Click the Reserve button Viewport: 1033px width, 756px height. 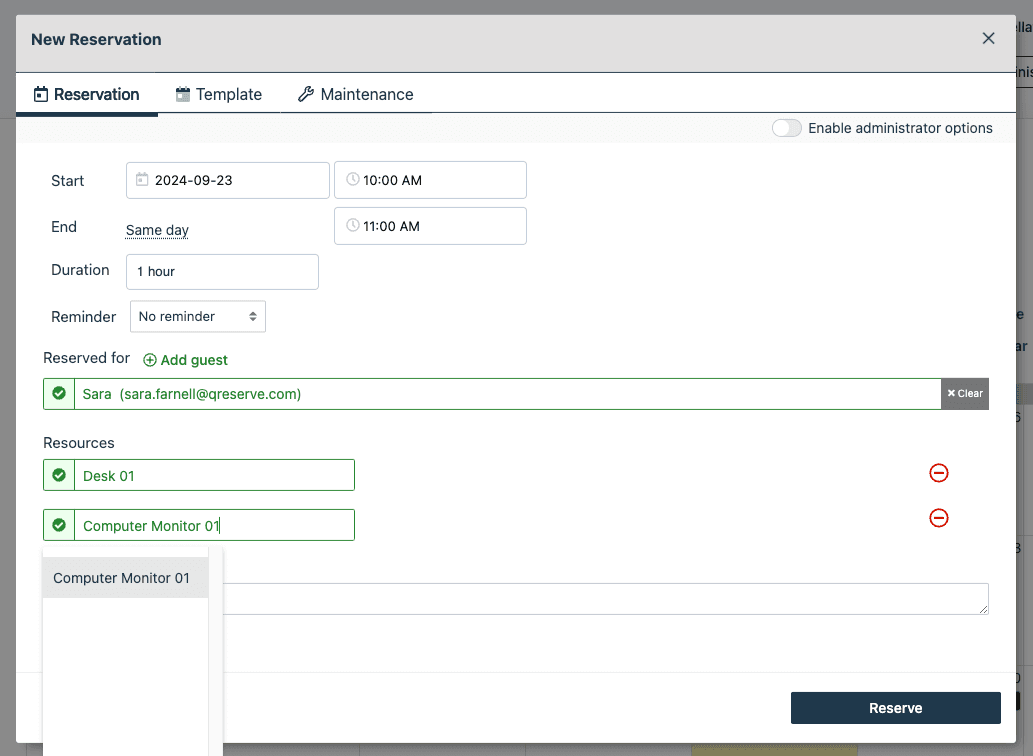(895, 708)
